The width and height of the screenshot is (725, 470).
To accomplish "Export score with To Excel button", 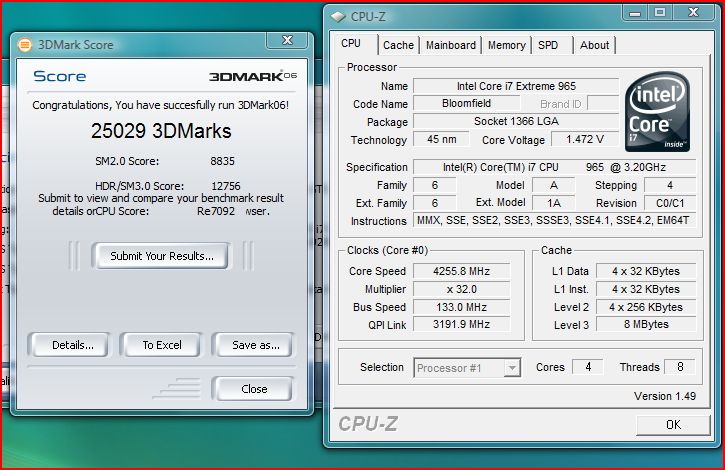I will (162, 345).
